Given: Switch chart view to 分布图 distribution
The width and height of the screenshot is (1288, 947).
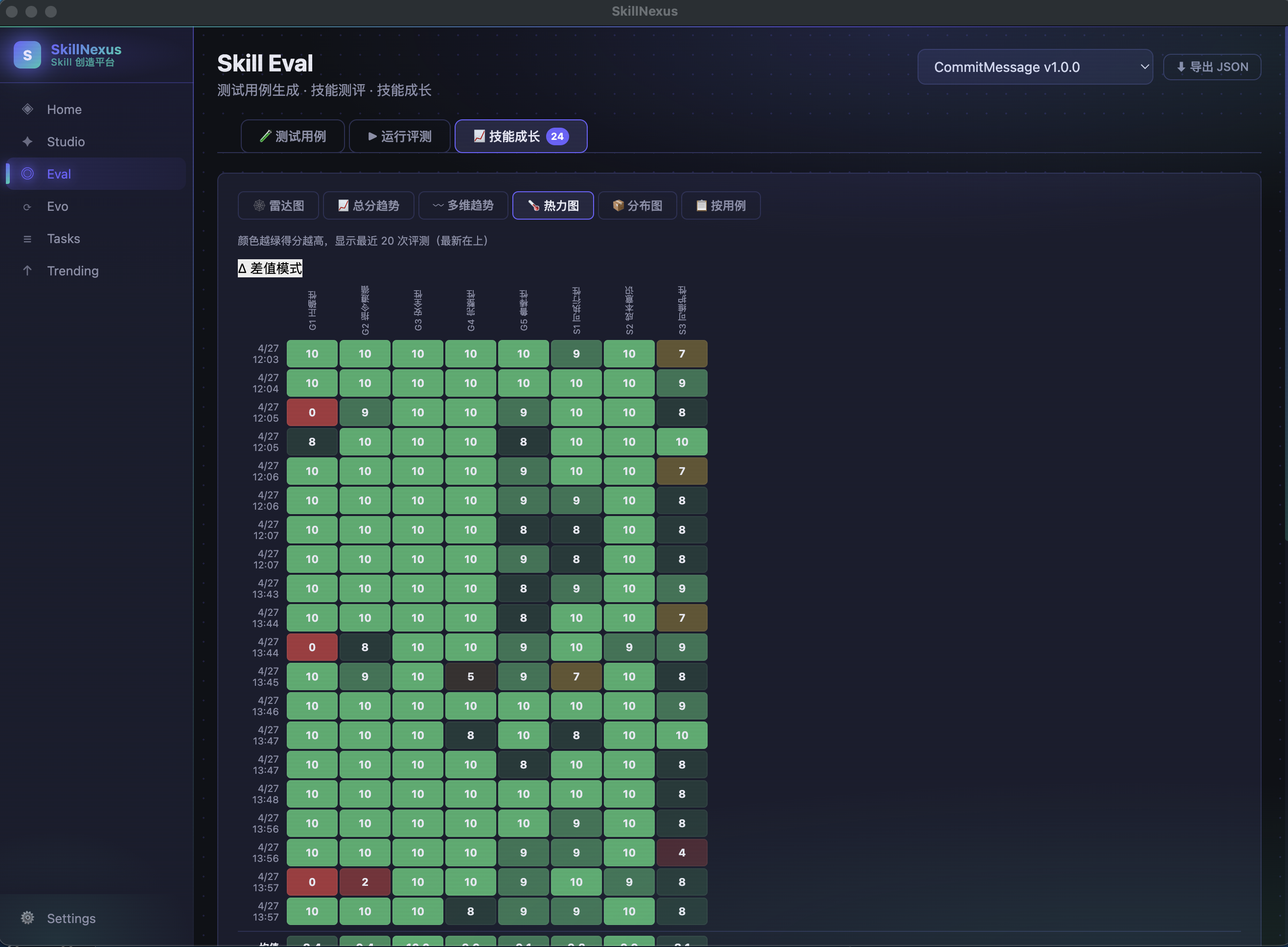Looking at the screenshot, I should pyautogui.click(x=637, y=205).
